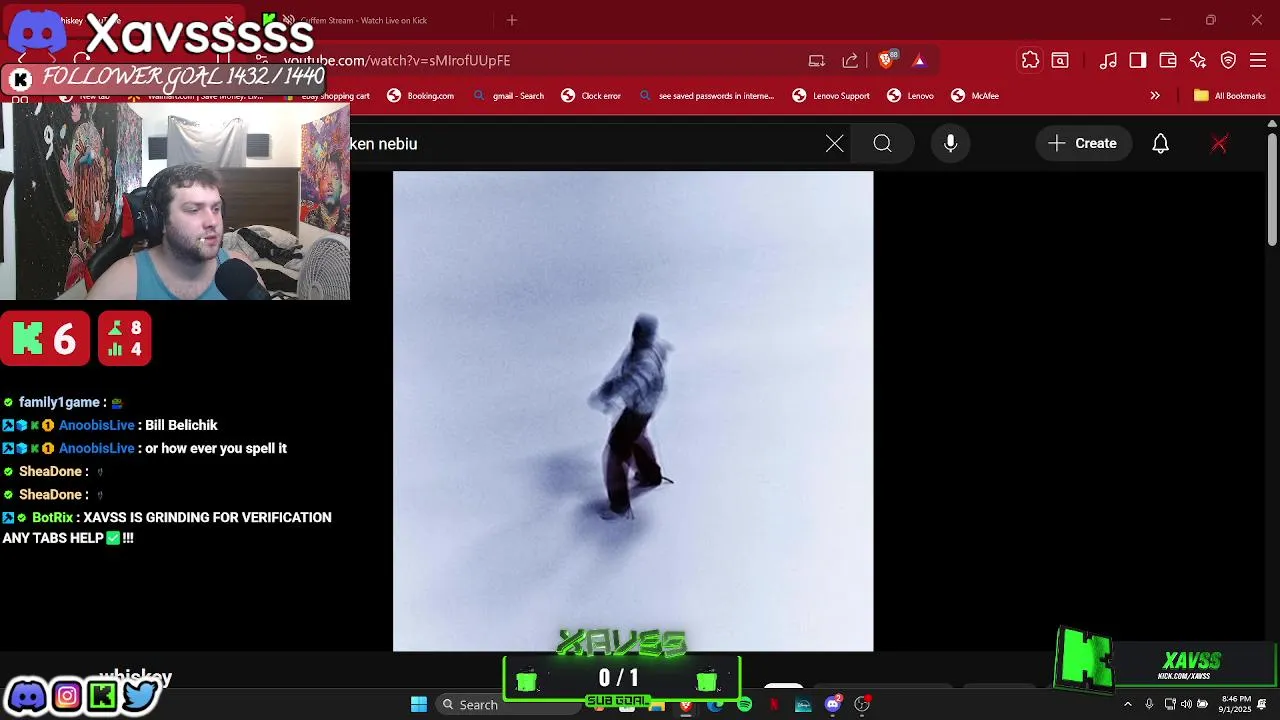Open the Lenovo Support bookmark

[x=831, y=96]
